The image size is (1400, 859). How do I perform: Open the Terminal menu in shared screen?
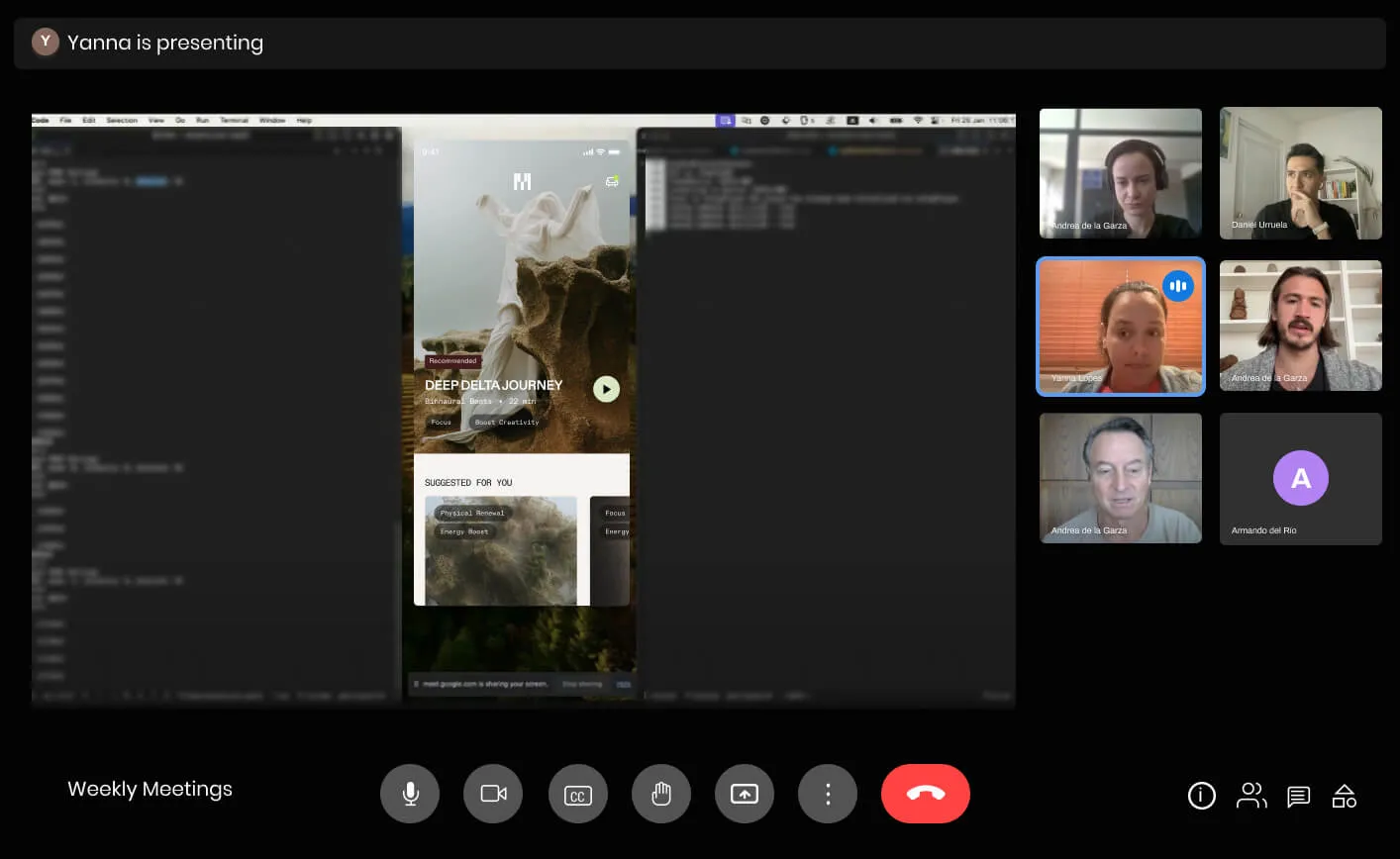[234, 121]
